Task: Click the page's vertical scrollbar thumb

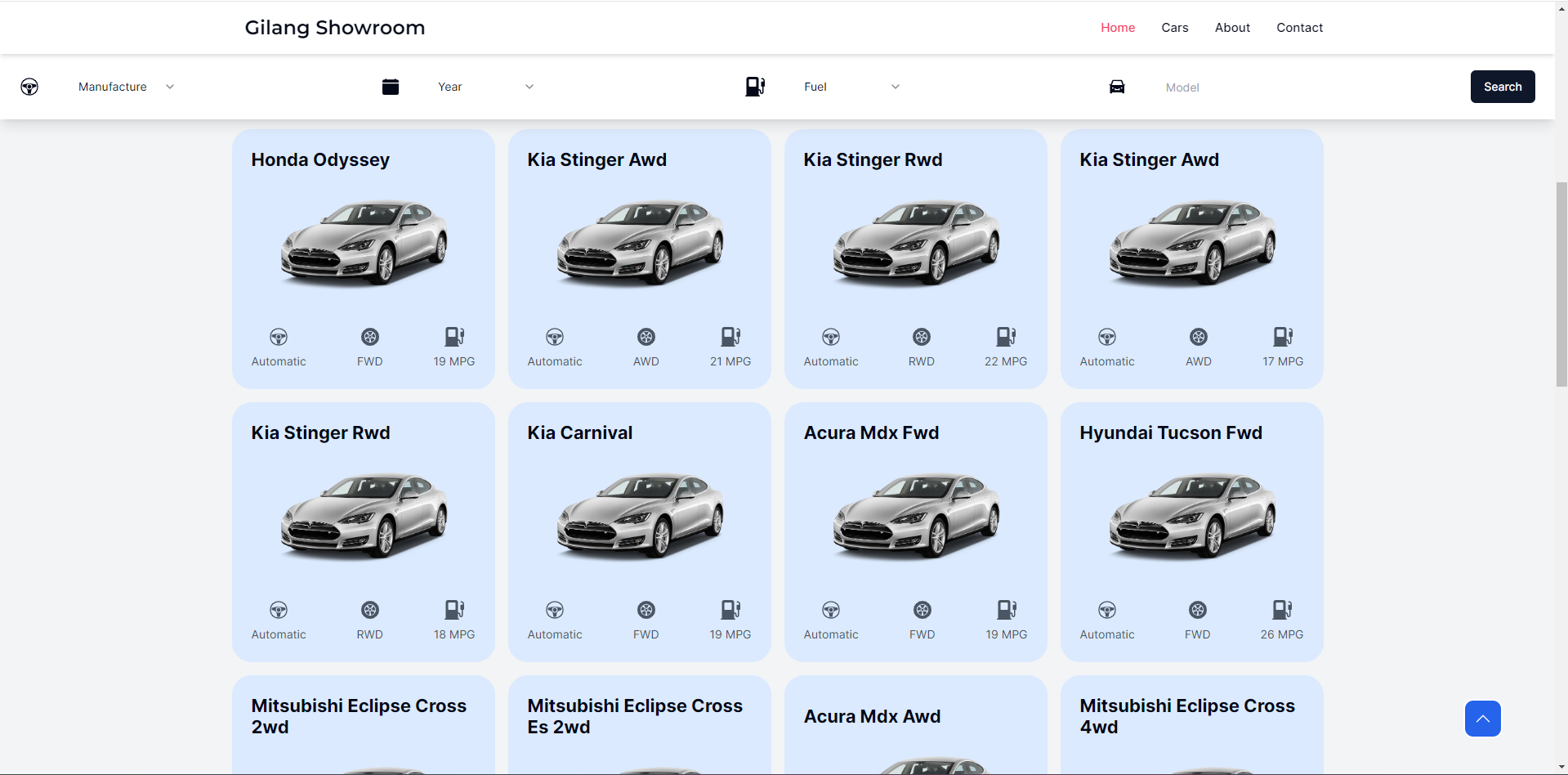Action: pyautogui.click(x=1561, y=284)
